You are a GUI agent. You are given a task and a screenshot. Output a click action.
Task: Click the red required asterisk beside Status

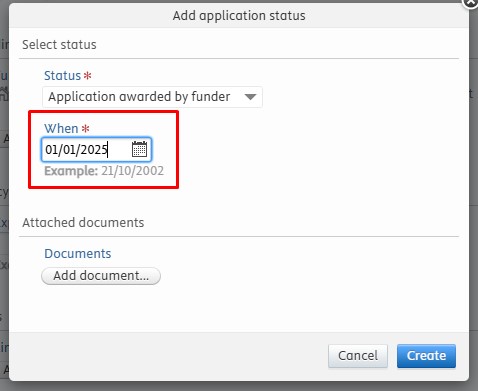coord(87,76)
